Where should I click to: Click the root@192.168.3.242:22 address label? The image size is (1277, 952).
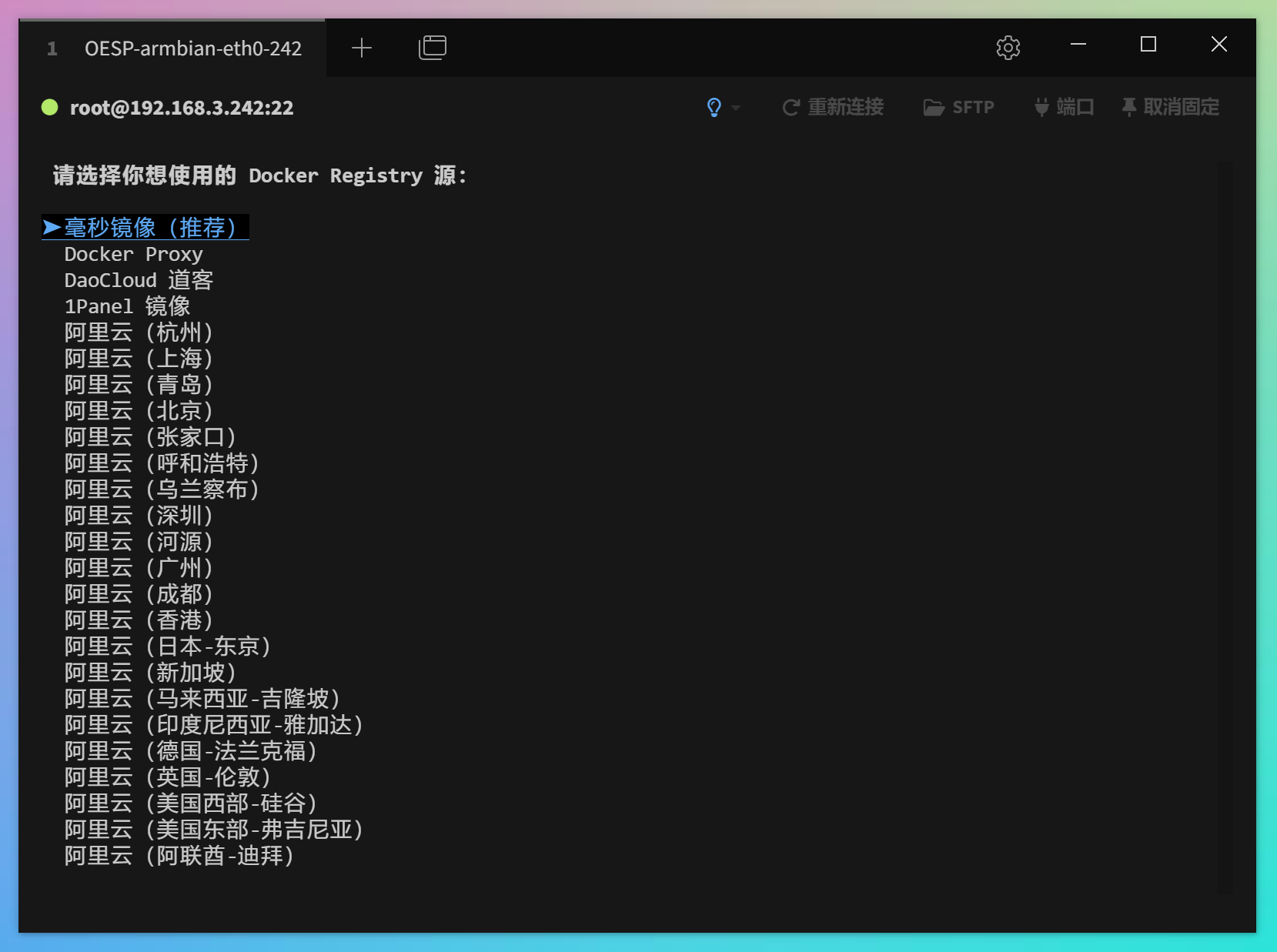pyautogui.click(x=182, y=107)
